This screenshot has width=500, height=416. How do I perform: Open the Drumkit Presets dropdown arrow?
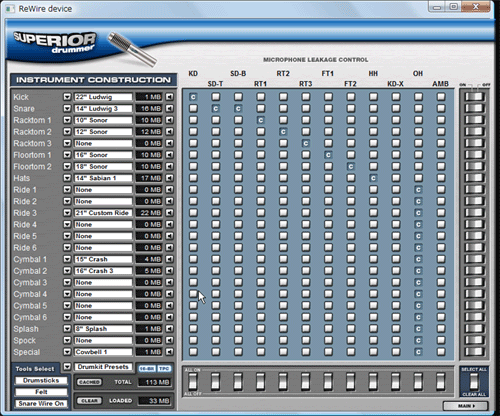[67, 367]
